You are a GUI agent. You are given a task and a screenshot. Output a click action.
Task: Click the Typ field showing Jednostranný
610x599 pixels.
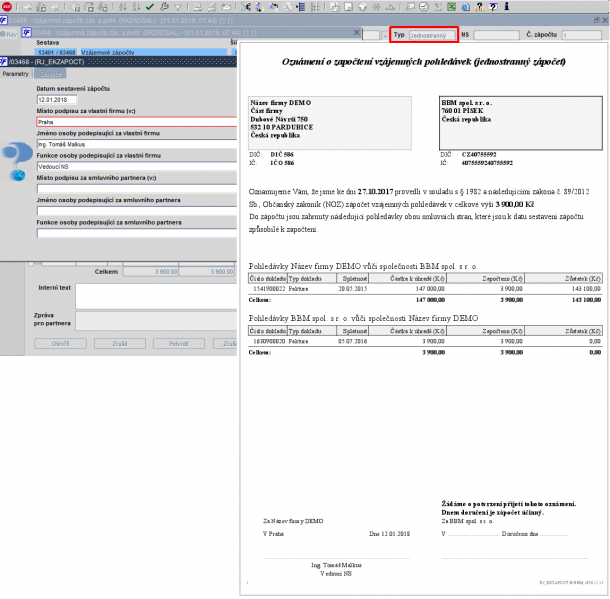432,35
